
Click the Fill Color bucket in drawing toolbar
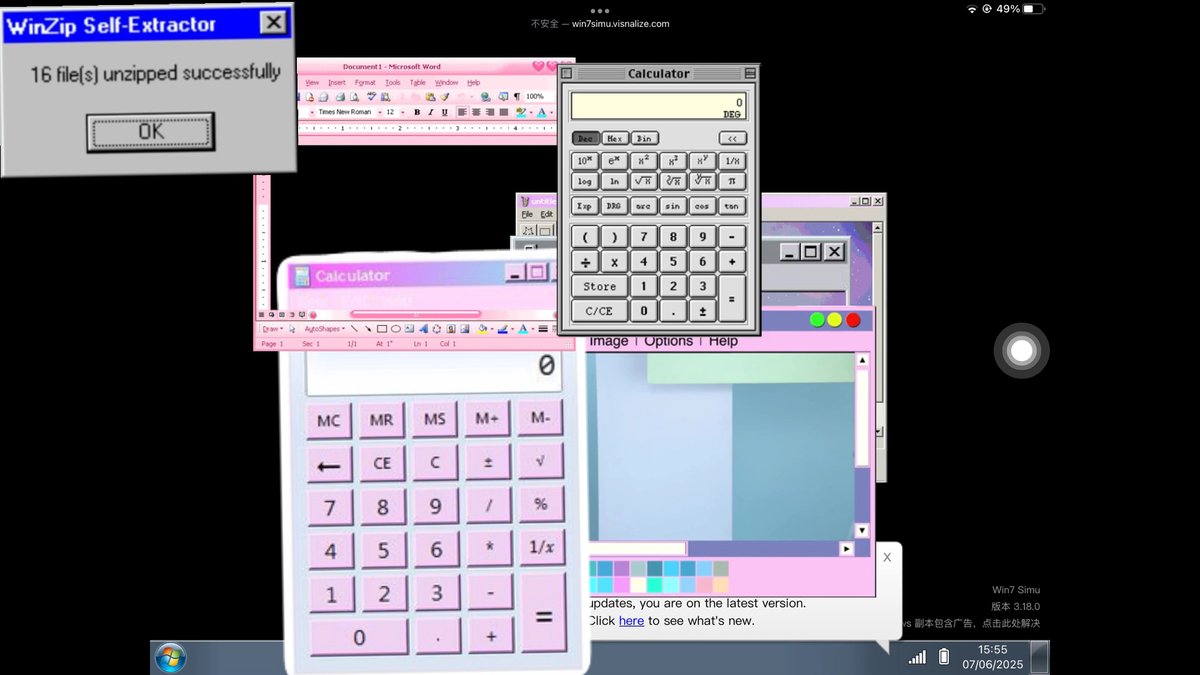[x=482, y=329]
